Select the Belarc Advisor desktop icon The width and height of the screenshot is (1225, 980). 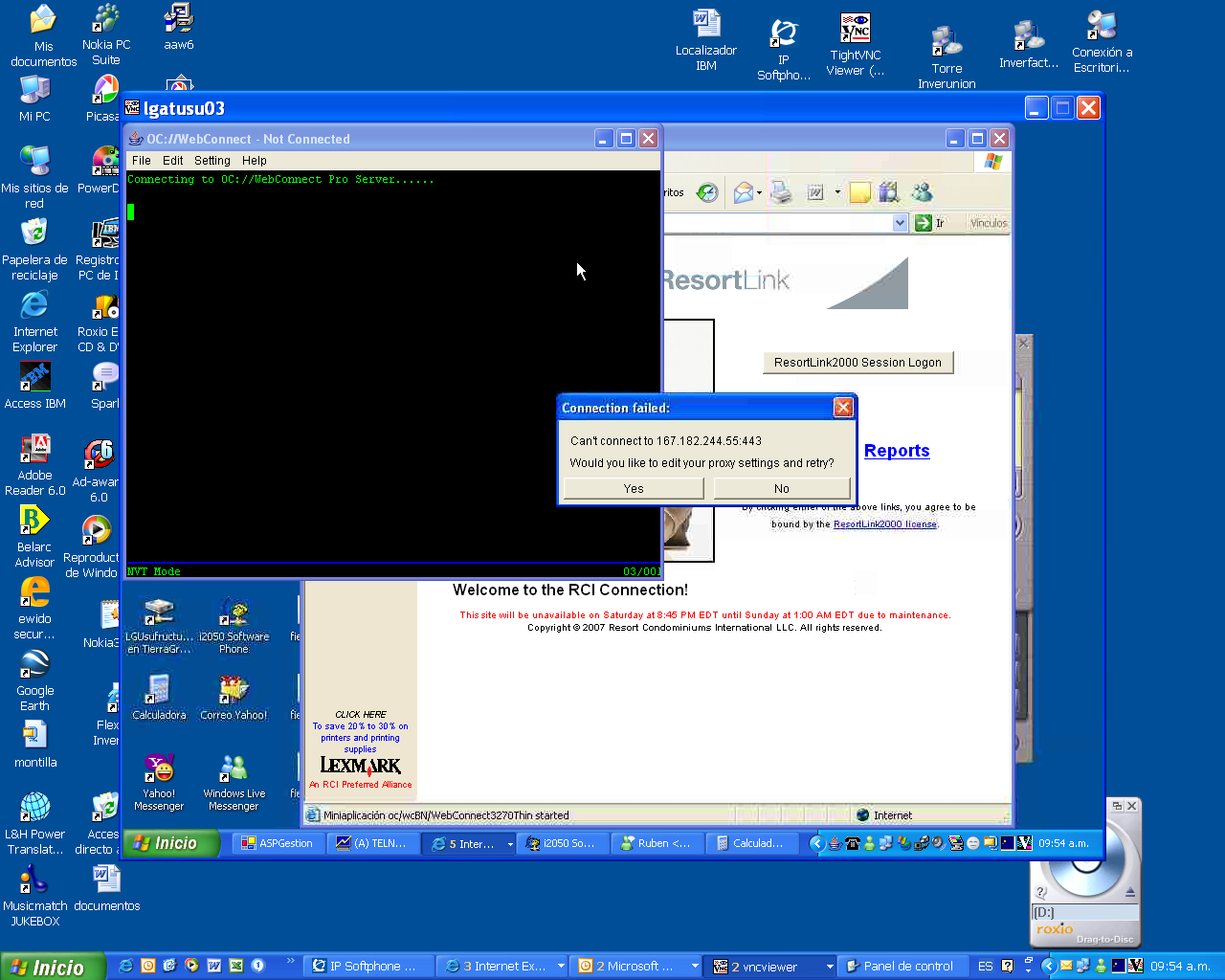[34, 537]
